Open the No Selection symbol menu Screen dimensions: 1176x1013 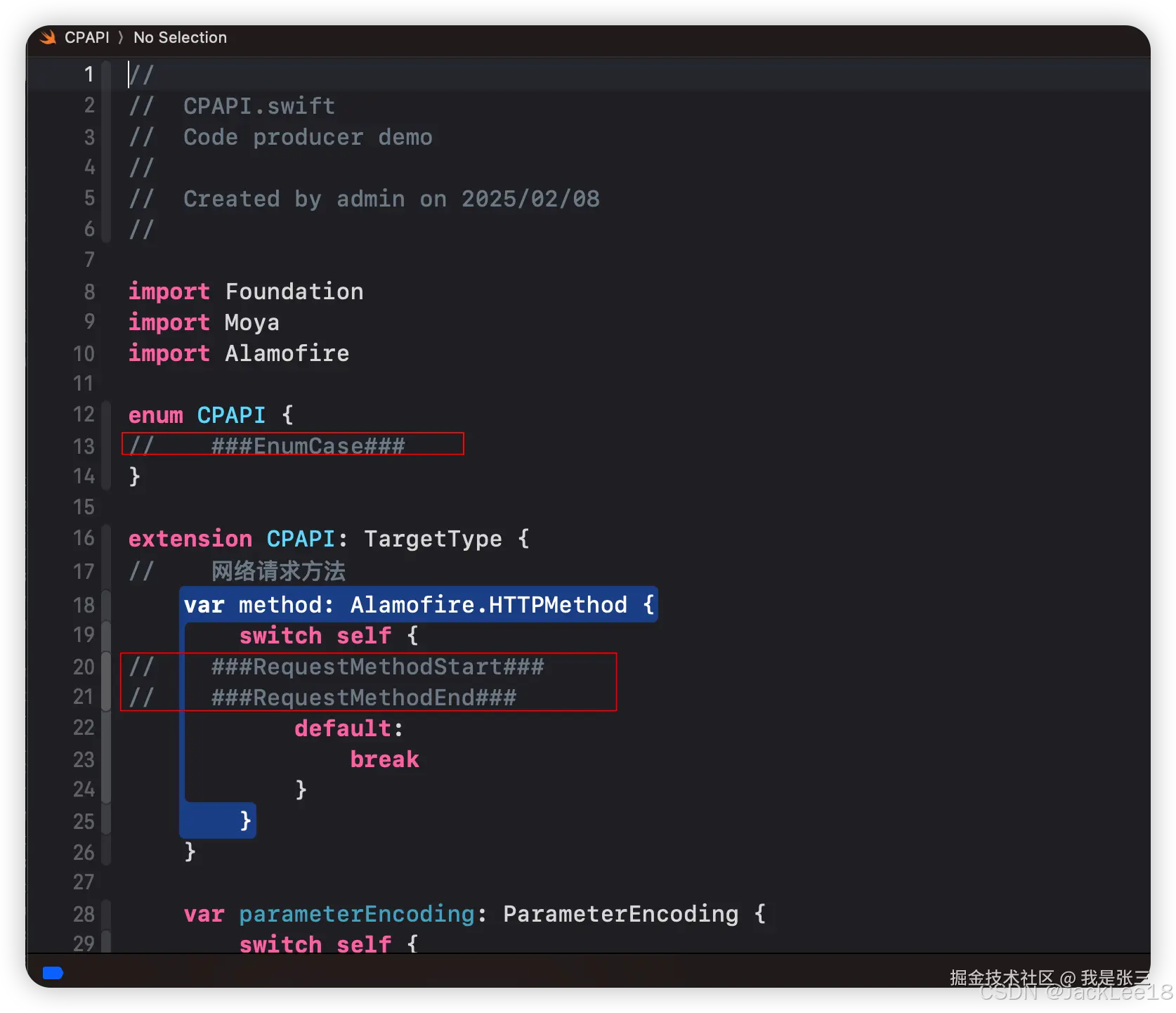tap(180, 37)
